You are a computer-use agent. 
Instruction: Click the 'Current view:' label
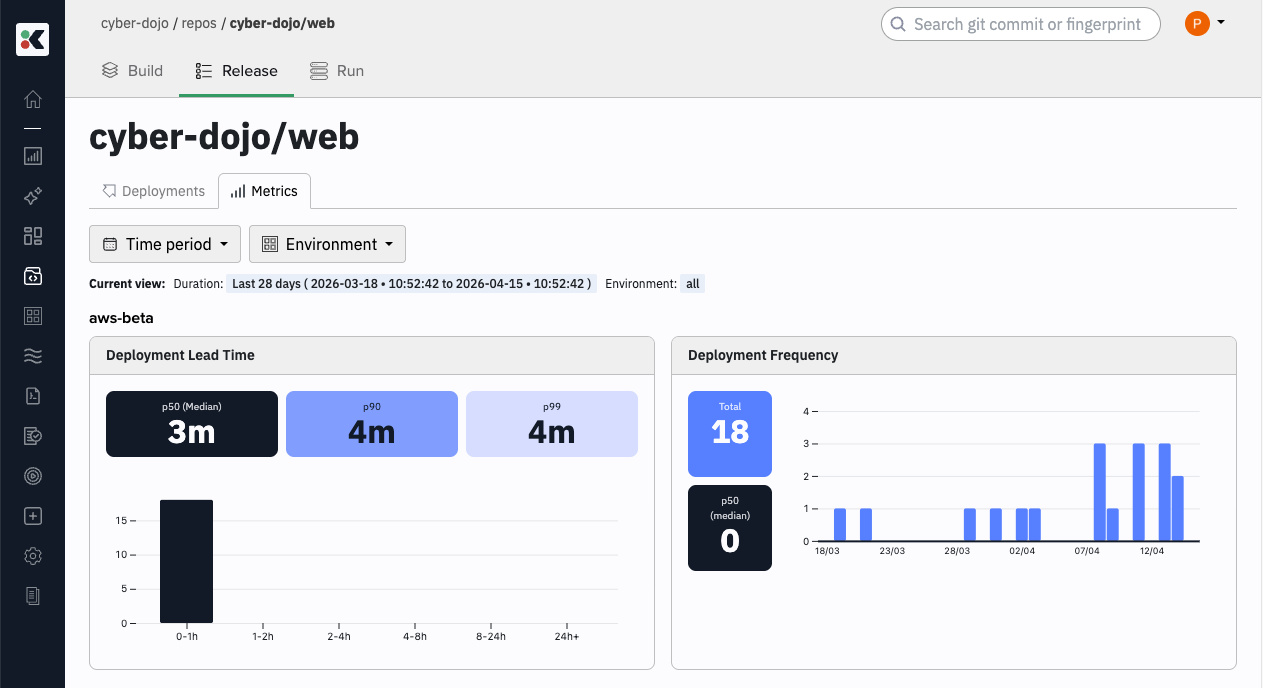127,284
